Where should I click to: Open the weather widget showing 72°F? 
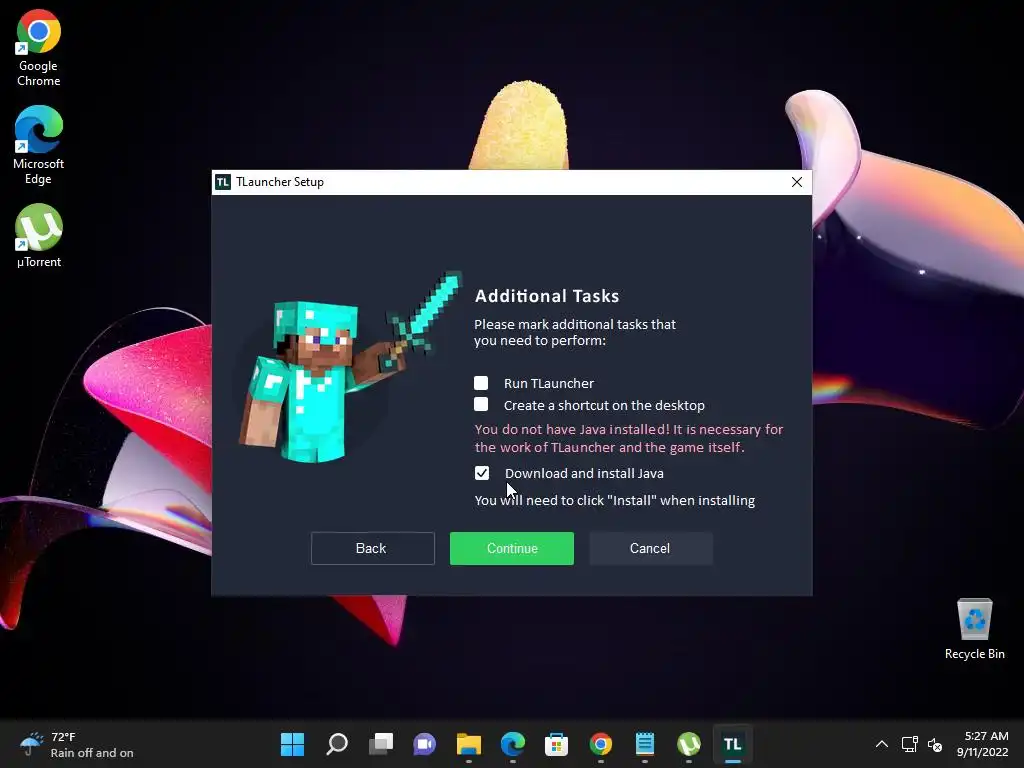point(76,744)
